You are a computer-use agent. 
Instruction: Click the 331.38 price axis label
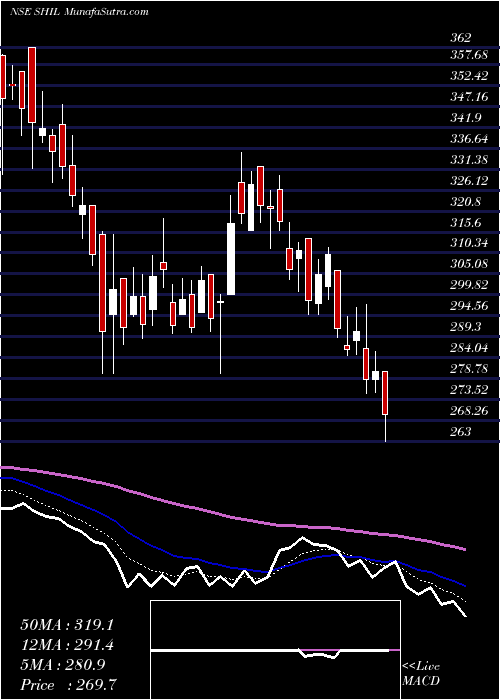[469, 160]
